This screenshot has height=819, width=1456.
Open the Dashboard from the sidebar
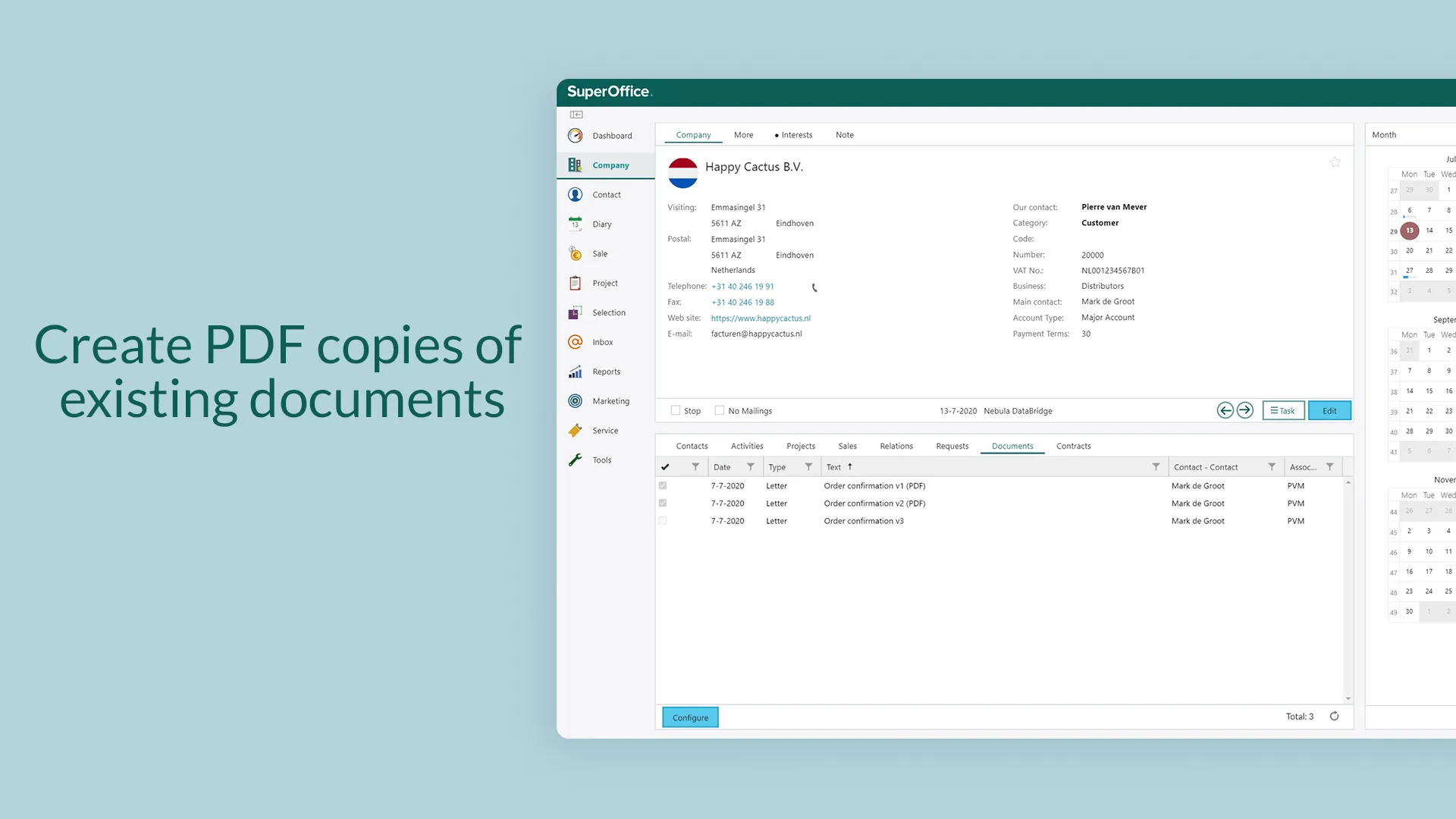click(611, 136)
